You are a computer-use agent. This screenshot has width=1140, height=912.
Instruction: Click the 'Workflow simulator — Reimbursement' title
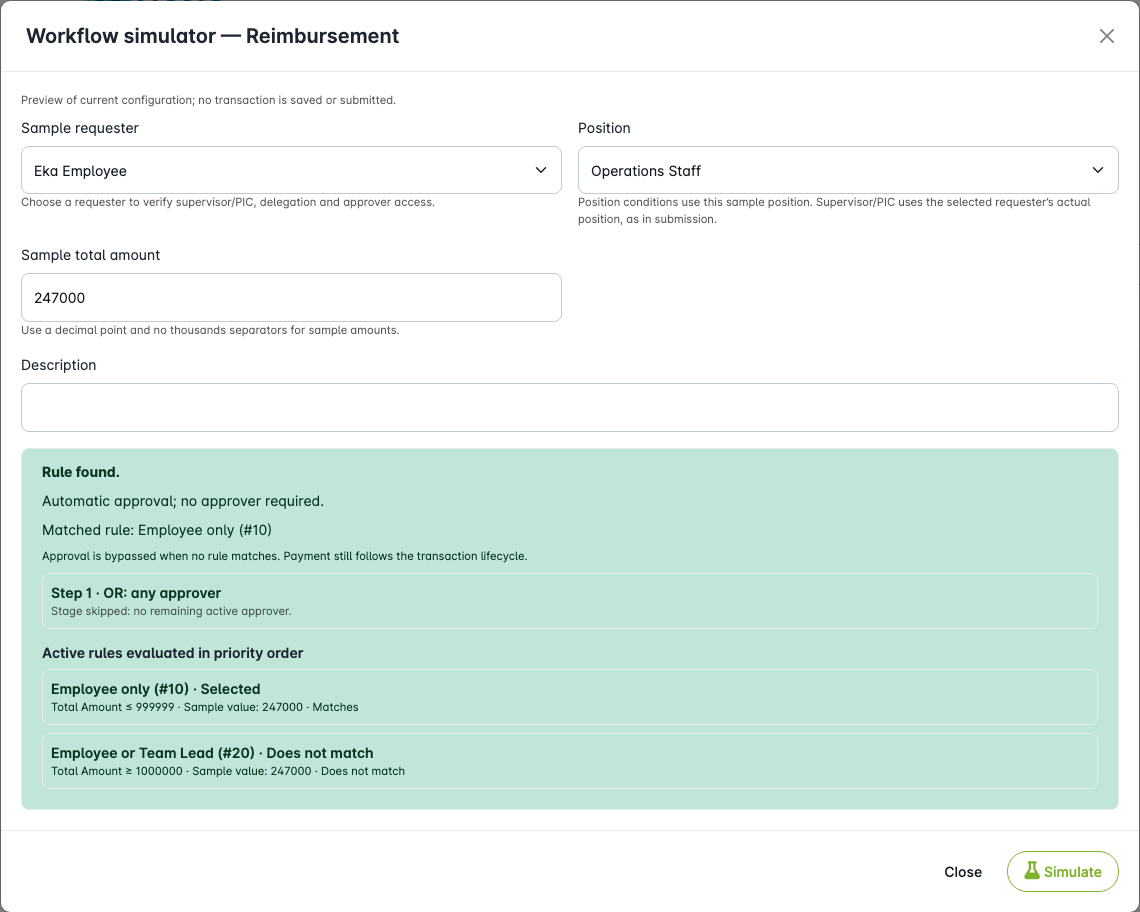(212, 36)
